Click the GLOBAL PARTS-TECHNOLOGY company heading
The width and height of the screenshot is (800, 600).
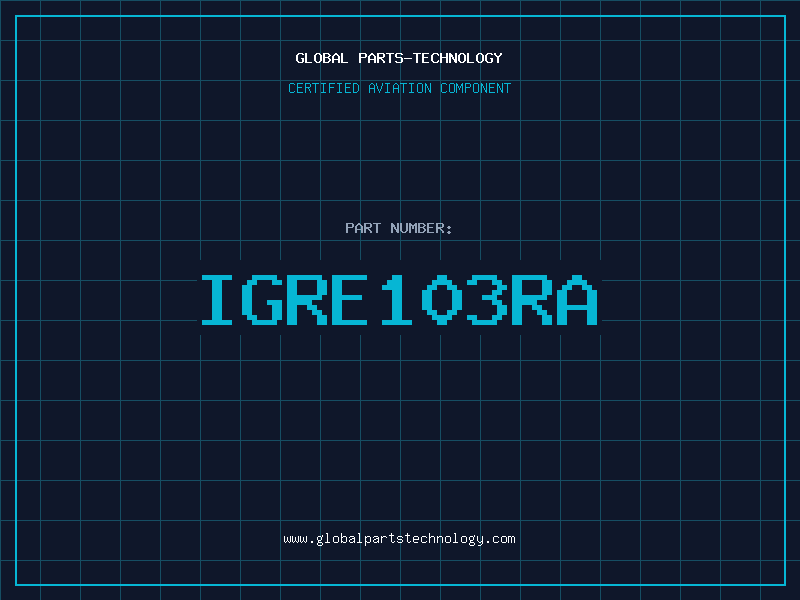[x=399, y=58]
